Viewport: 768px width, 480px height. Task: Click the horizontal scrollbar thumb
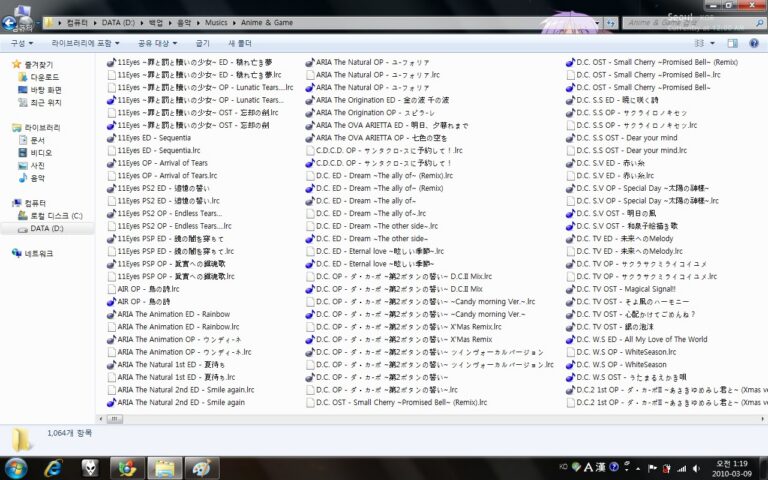(x=115, y=419)
